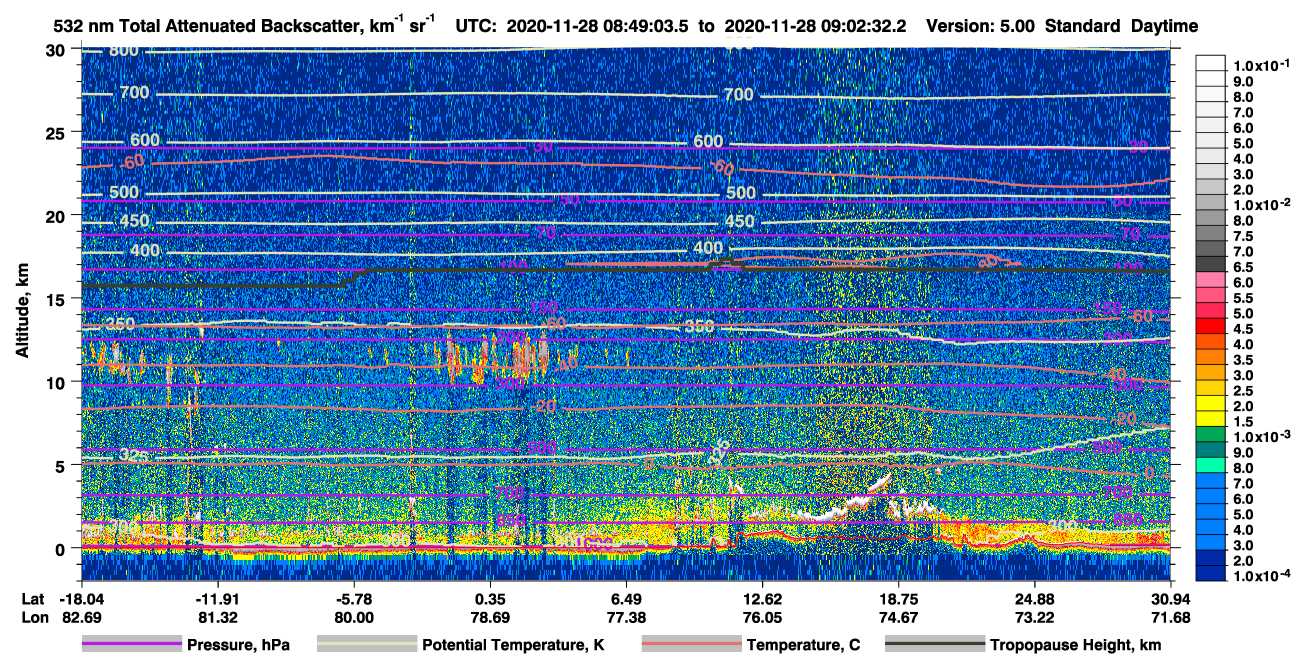Click the altitude tick label '30'
1300x667 pixels.
pyautogui.click(x=57, y=49)
